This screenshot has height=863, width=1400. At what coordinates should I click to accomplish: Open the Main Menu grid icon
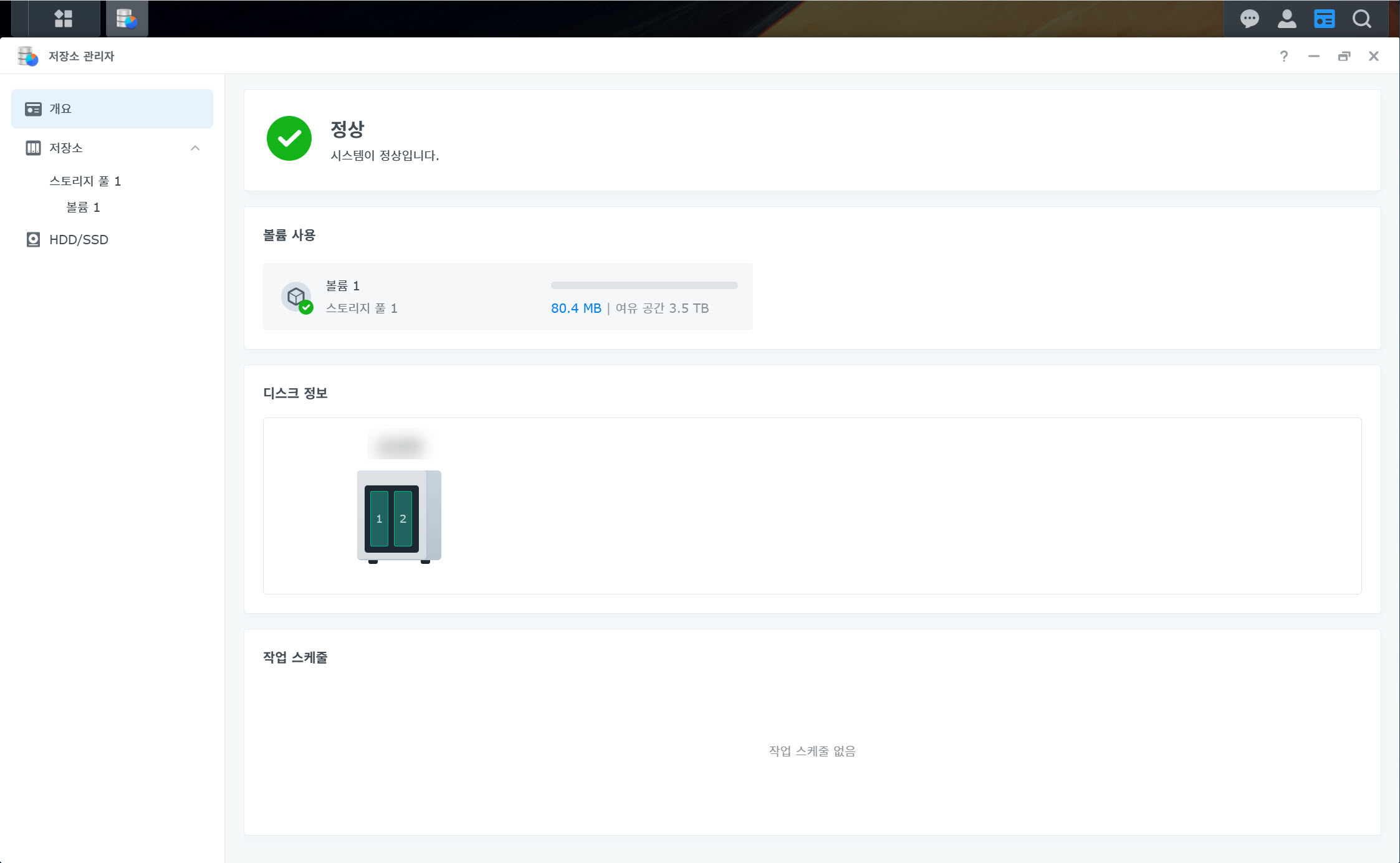click(63, 19)
